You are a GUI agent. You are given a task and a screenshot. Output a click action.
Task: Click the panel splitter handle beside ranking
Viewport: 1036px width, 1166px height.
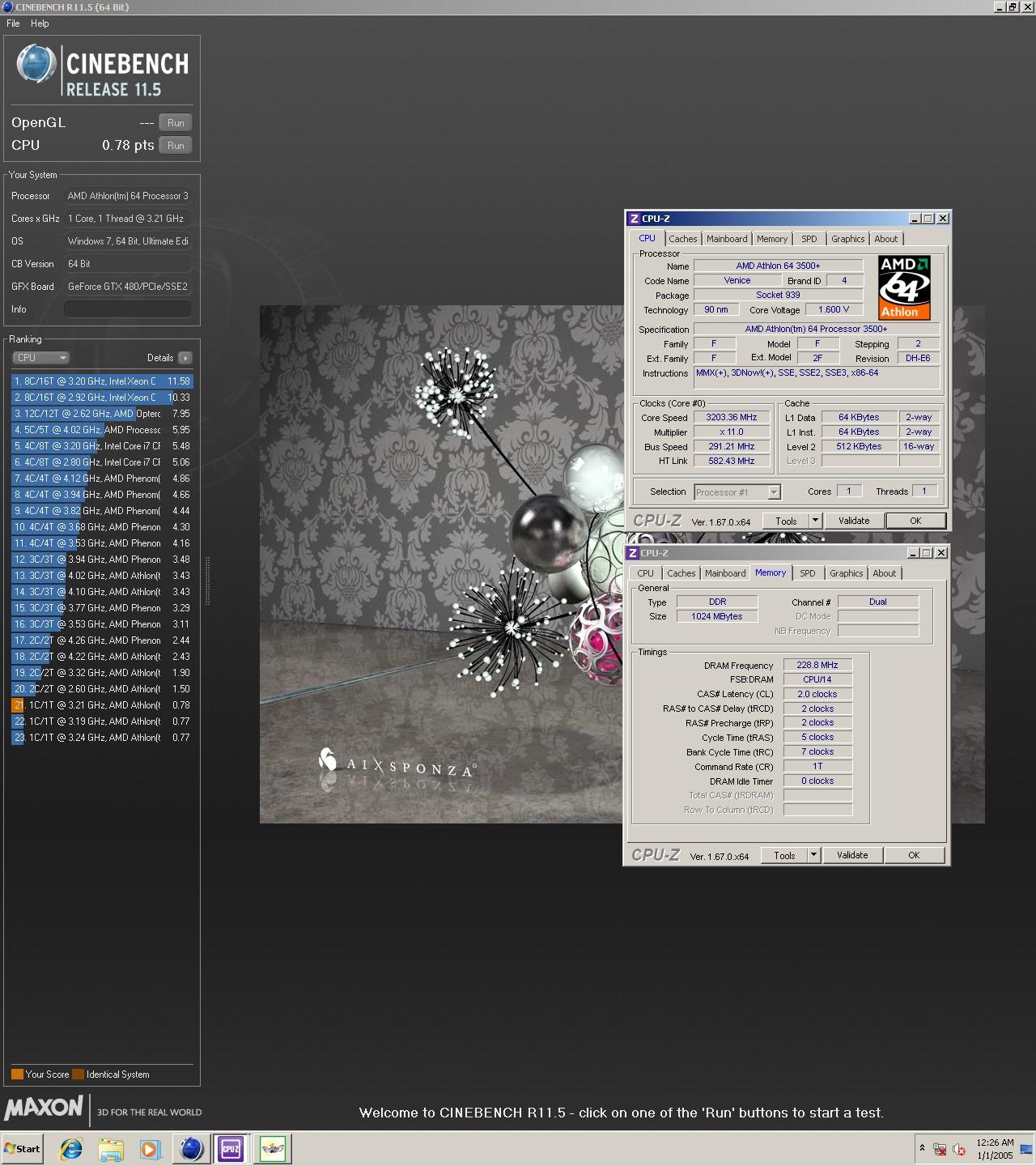207,581
